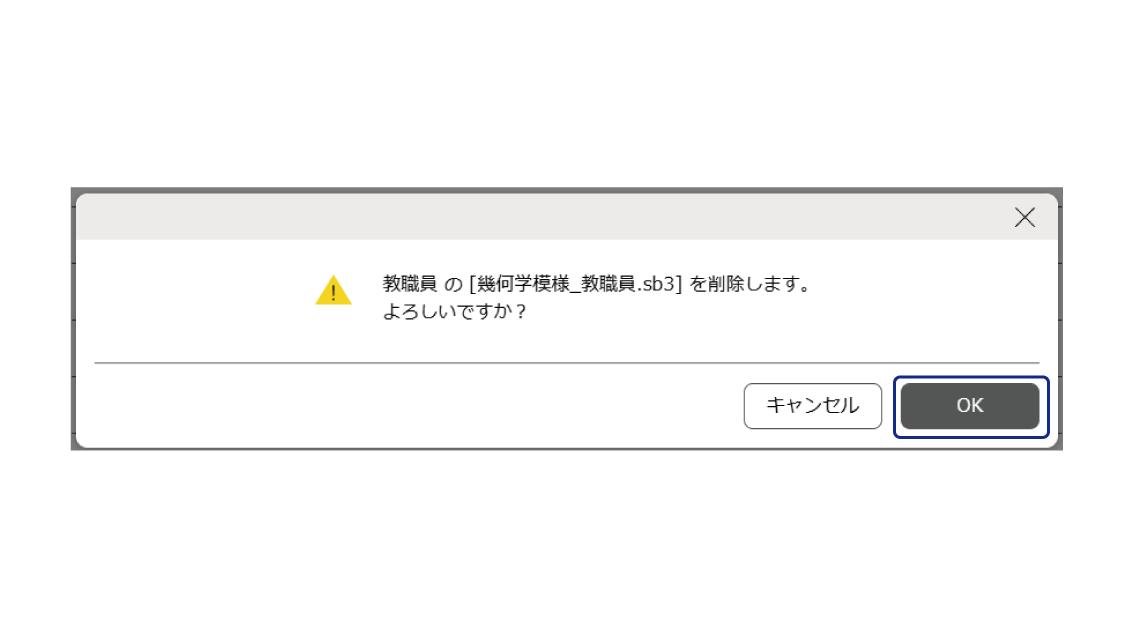1134x638 pixels.
Task: Click the .sb3 extension in the message
Action: (x=656, y=284)
